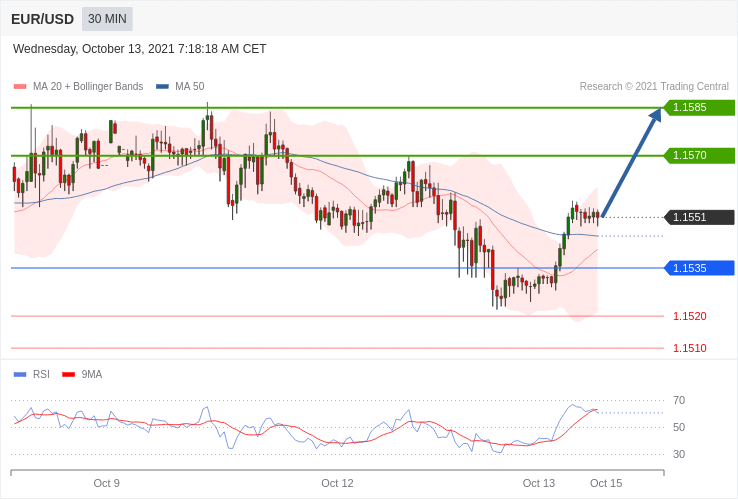
Task: Click the Oct 9 date axis label
Action: coord(106,484)
